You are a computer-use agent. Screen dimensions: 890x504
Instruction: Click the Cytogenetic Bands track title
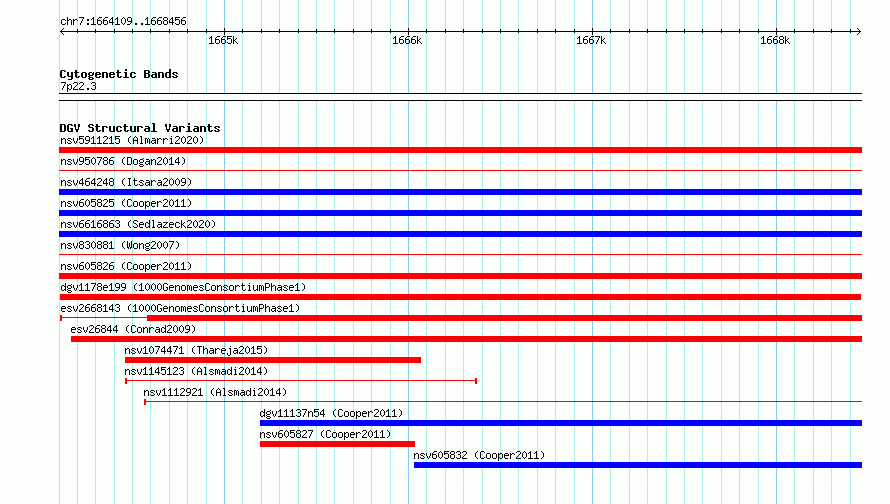point(119,74)
